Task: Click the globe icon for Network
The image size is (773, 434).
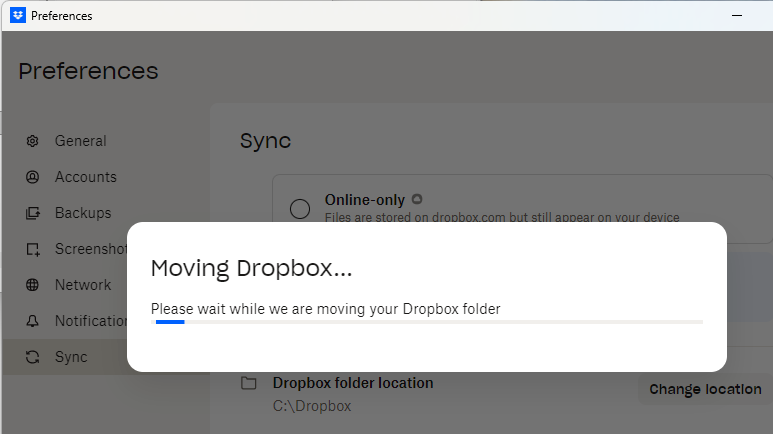Action: [x=33, y=285]
